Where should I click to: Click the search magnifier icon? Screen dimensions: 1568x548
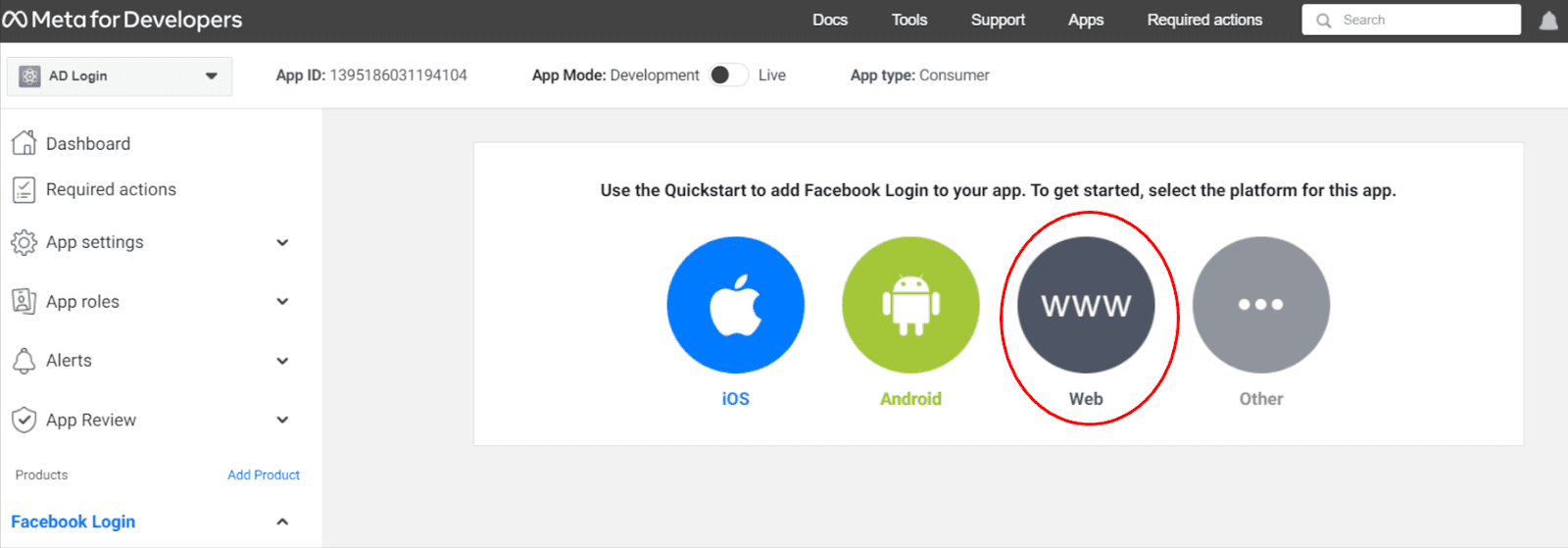coord(1324,21)
